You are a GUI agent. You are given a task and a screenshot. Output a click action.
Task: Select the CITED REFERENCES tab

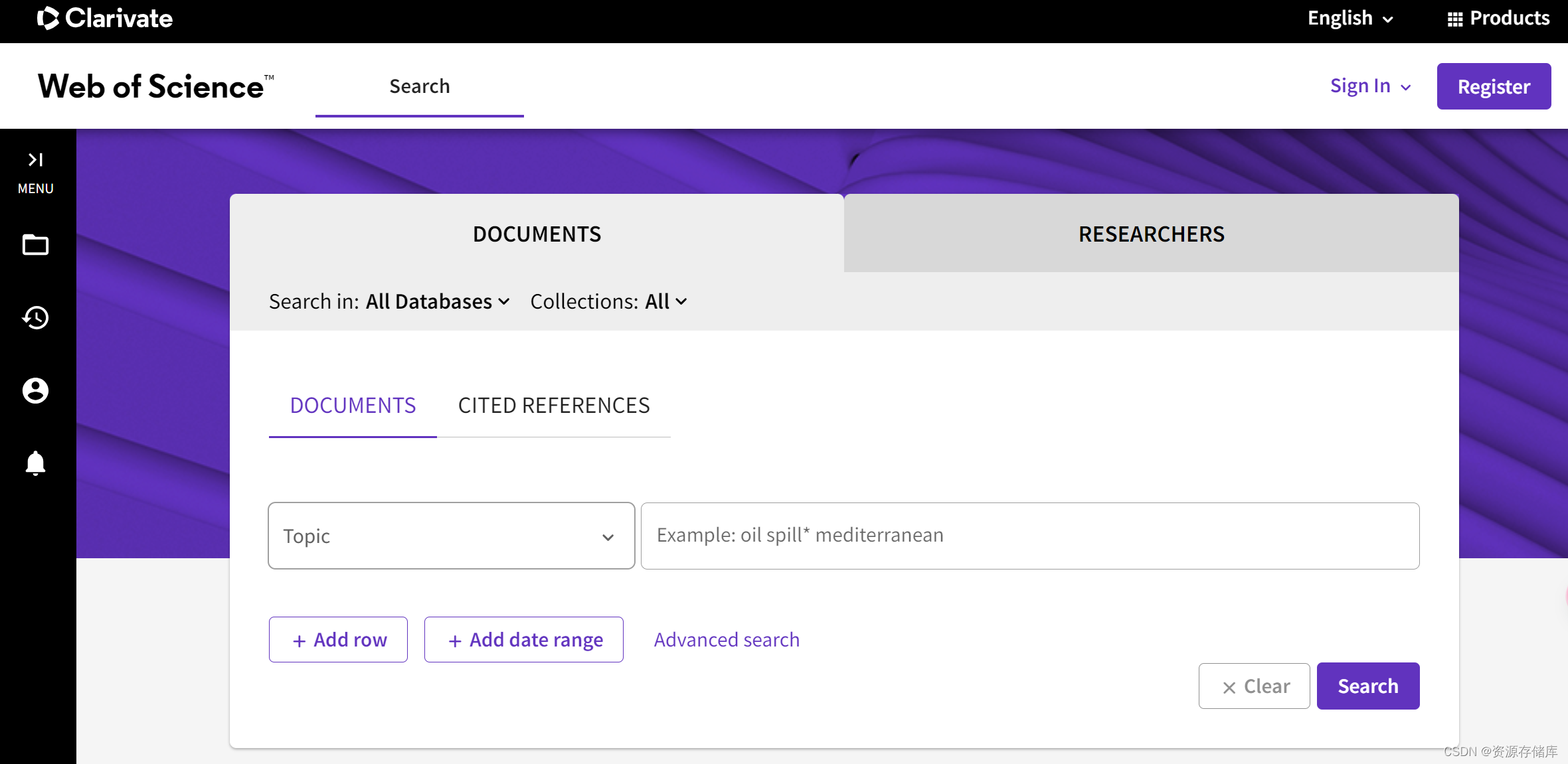[x=553, y=405]
